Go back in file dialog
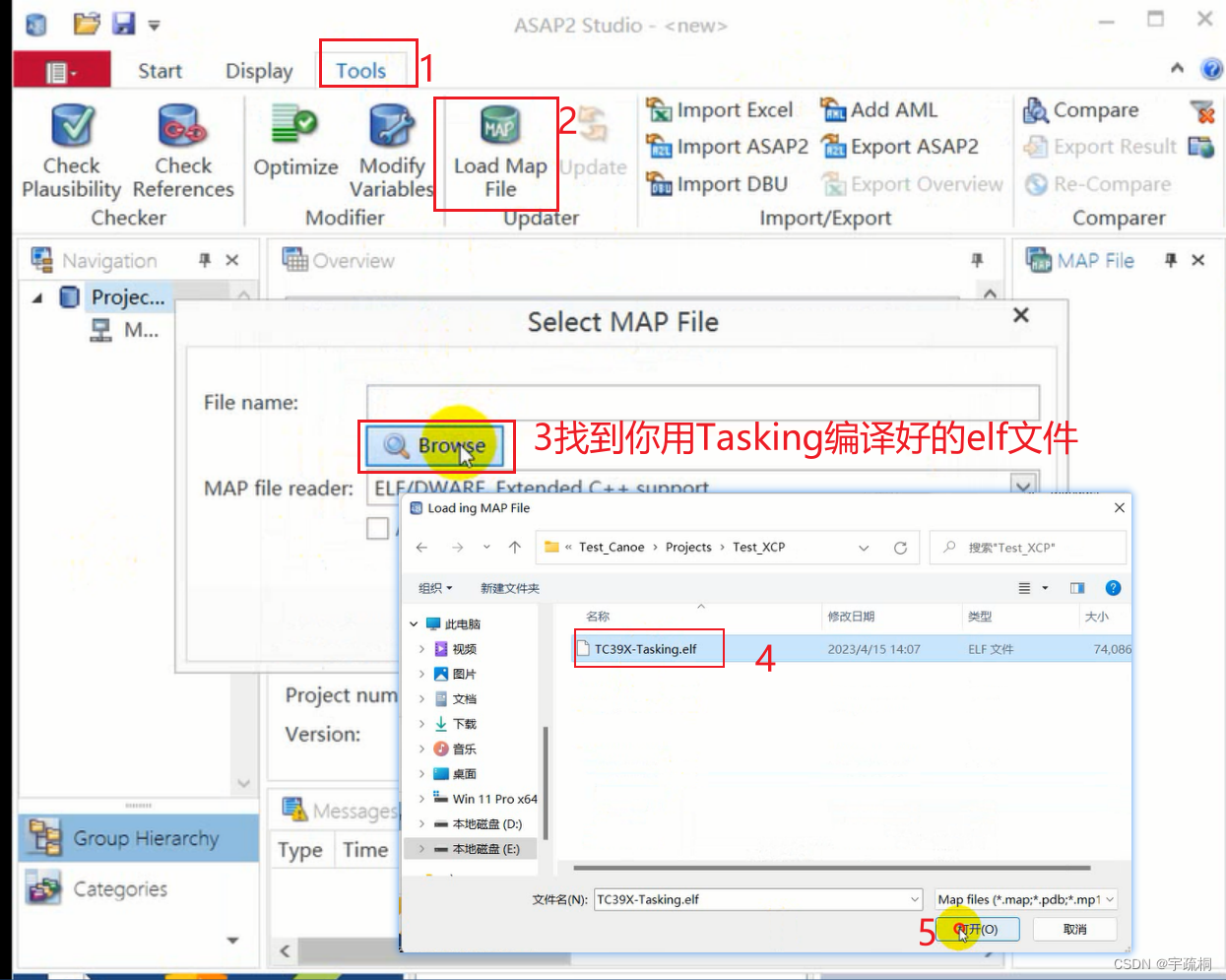The width and height of the screenshot is (1226, 980). [421, 548]
